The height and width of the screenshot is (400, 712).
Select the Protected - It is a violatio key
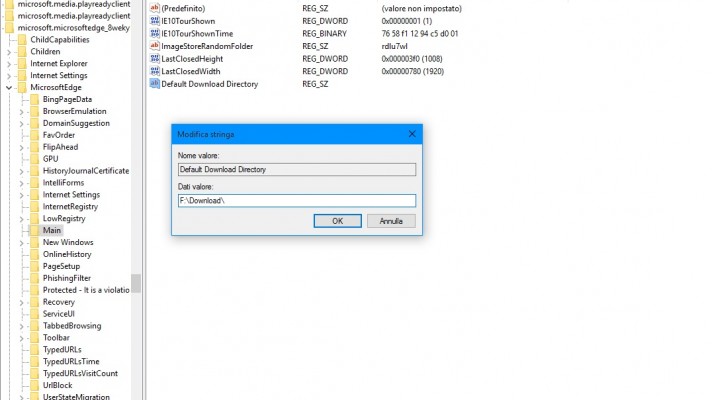coord(86,290)
